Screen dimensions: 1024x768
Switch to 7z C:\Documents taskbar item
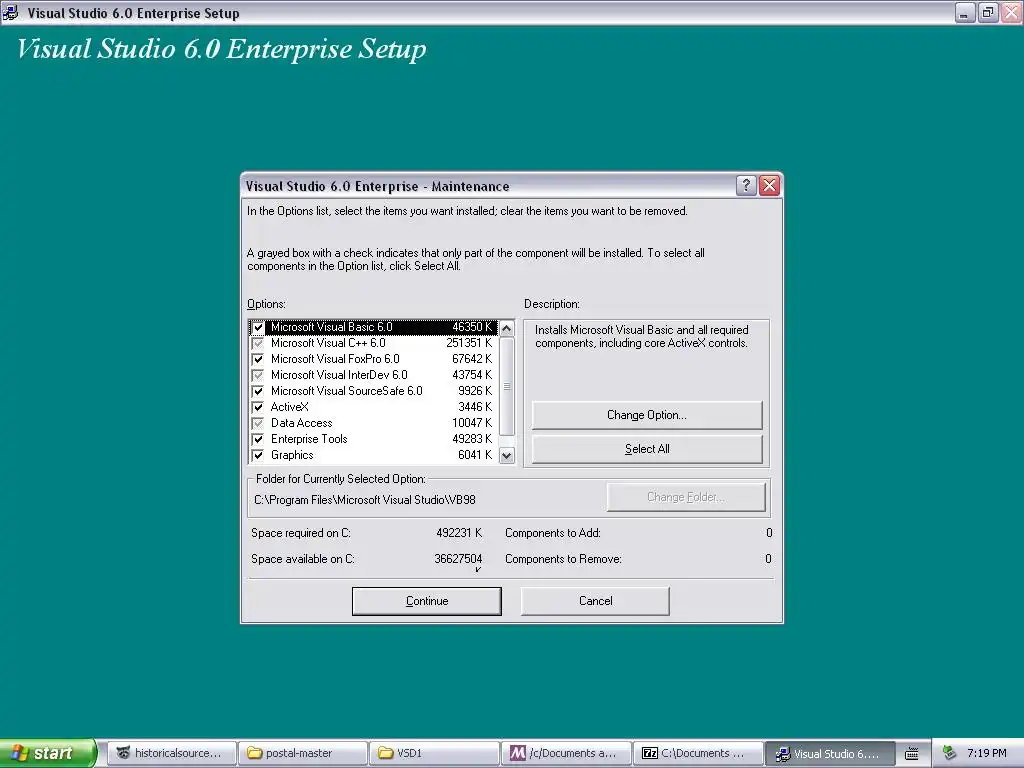(x=697, y=753)
